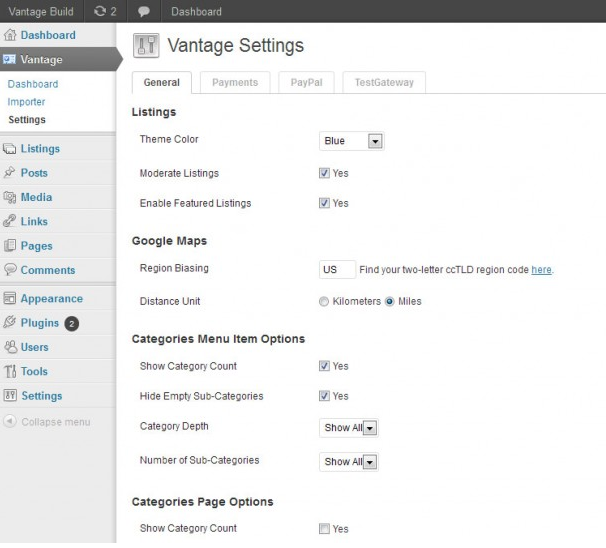Click the Posts label in sidebar
Image resolution: width=606 pixels, height=548 pixels.
tap(34, 173)
